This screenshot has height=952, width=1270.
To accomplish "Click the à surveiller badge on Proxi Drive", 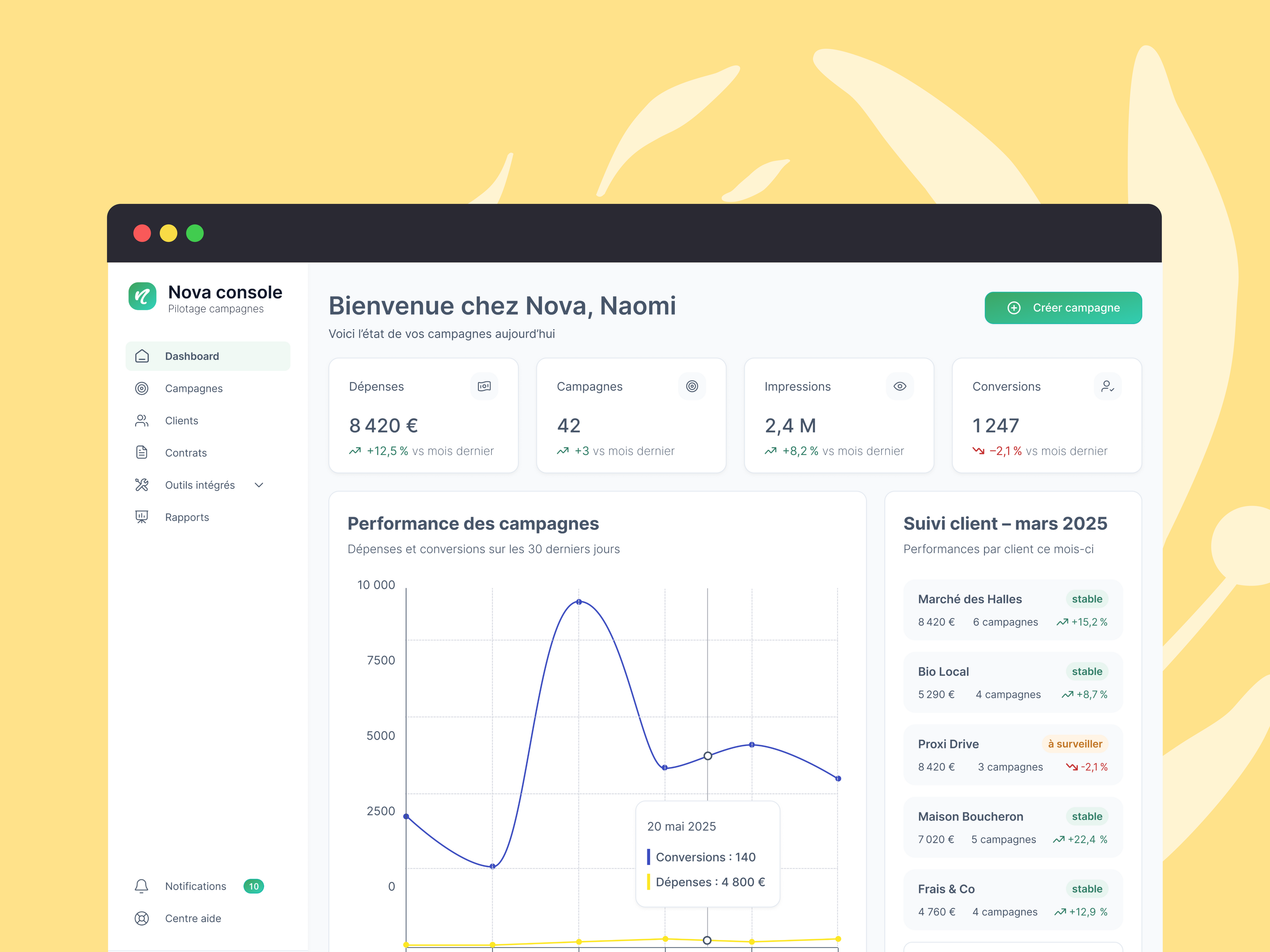I will tap(1074, 744).
